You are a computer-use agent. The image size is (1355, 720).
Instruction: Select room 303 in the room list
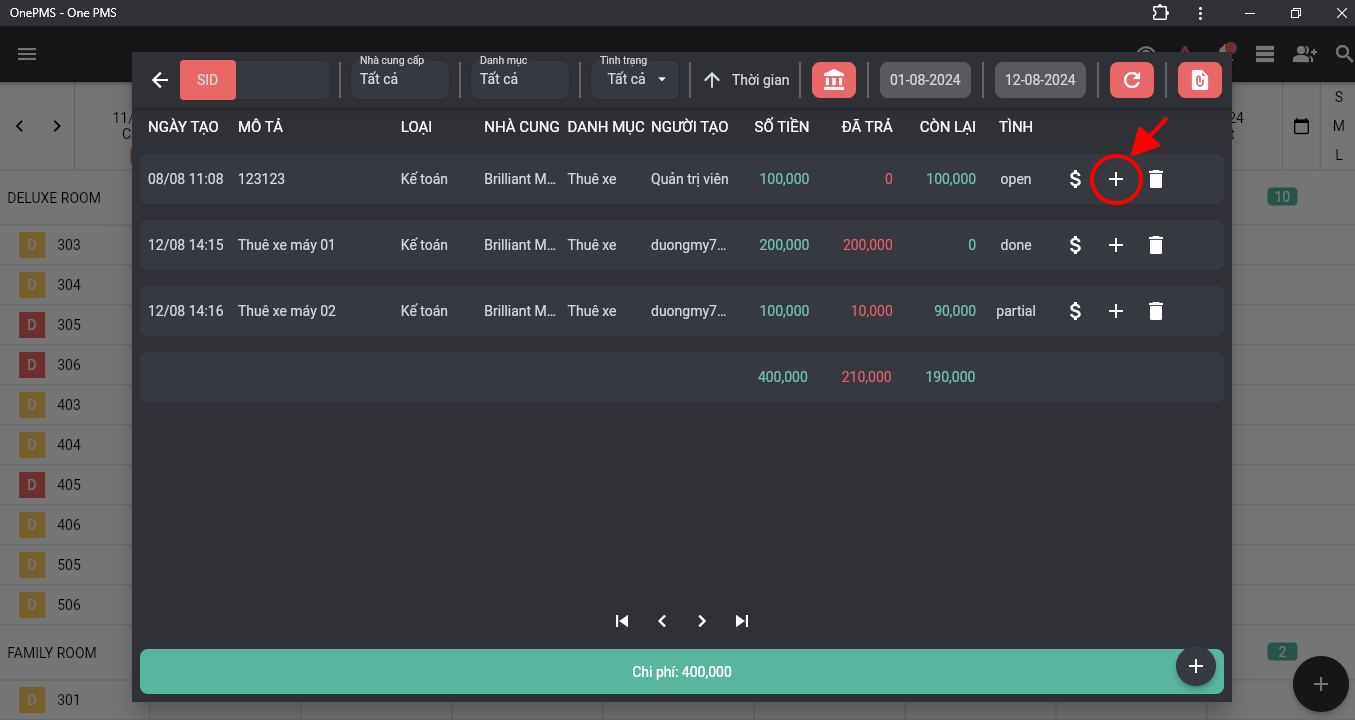pos(69,245)
